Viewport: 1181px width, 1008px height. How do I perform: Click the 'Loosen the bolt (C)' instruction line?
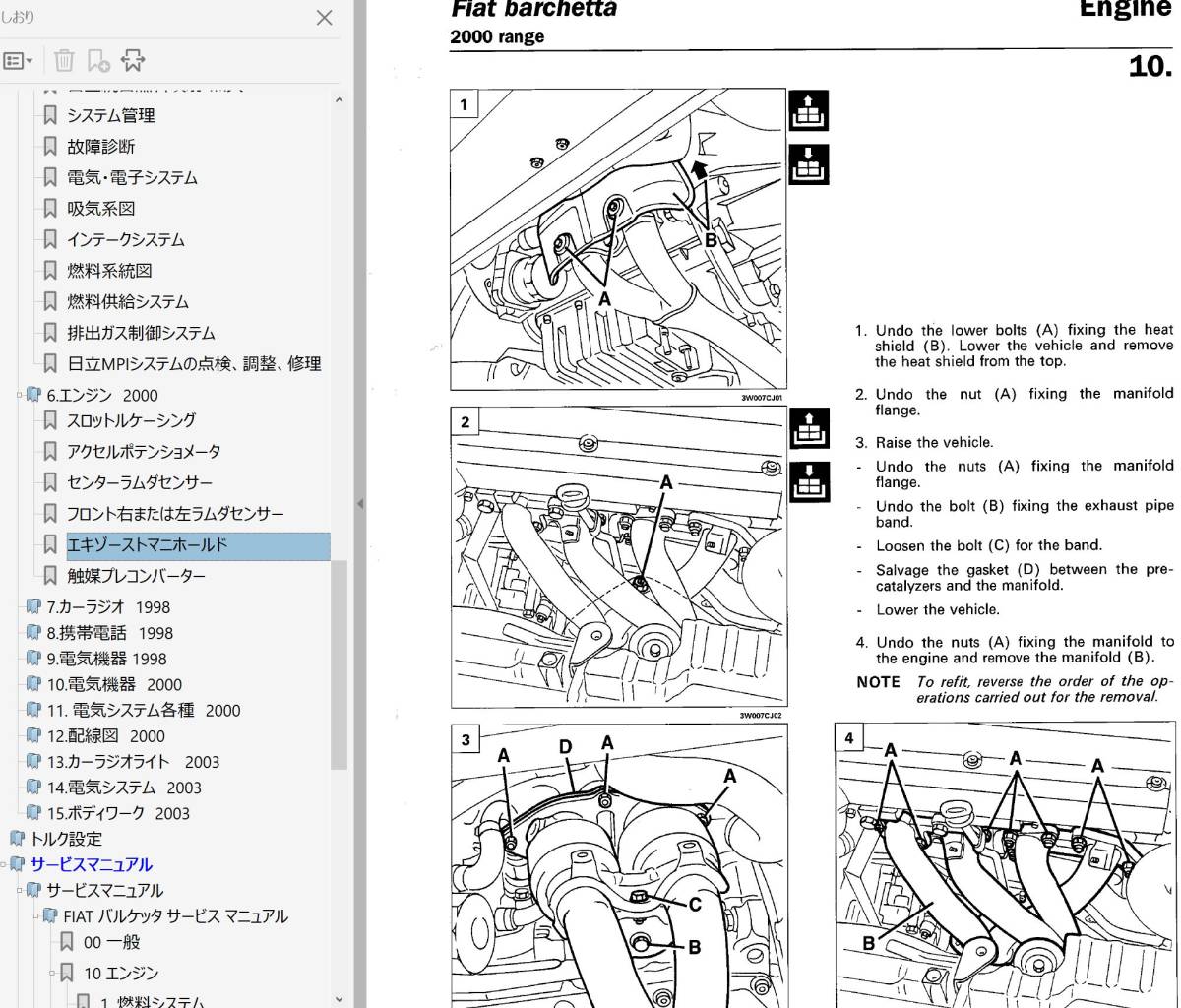[x=989, y=545]
